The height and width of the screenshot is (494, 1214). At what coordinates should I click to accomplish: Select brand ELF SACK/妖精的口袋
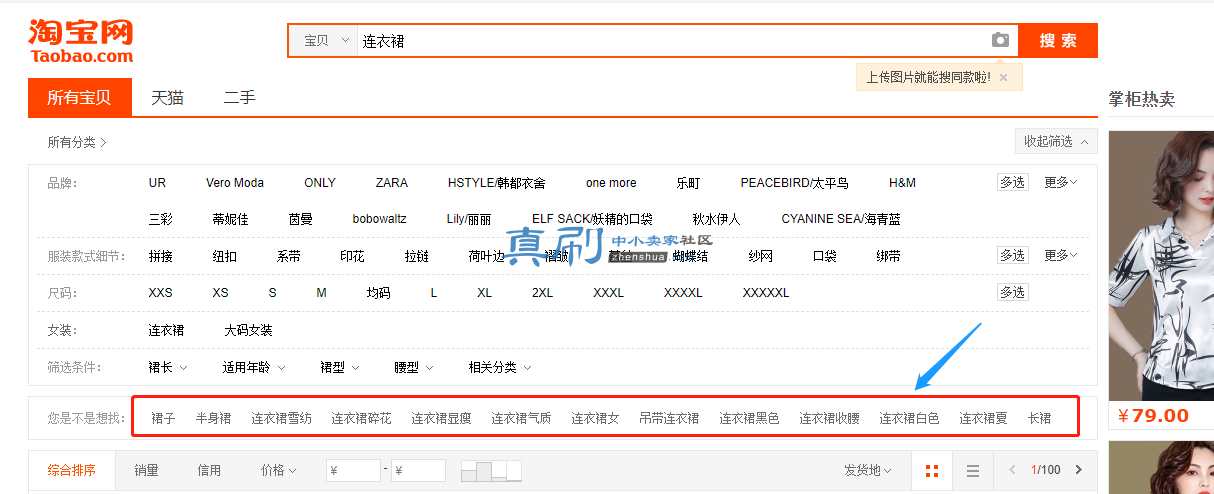(x=592, y=219)
